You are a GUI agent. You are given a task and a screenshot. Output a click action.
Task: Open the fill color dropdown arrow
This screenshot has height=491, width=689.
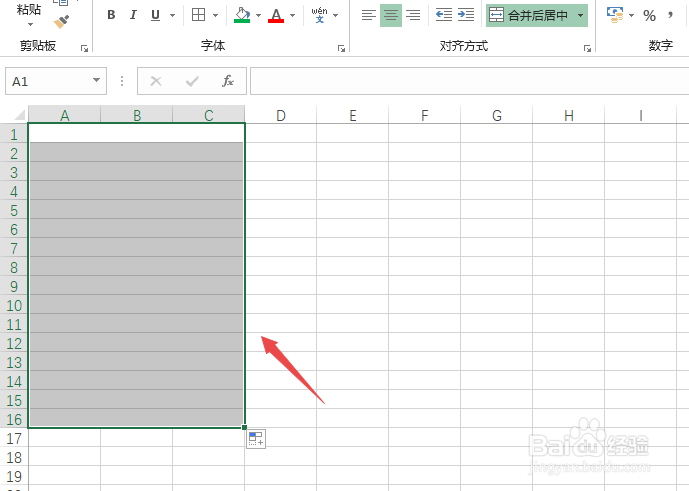point(258,15)
